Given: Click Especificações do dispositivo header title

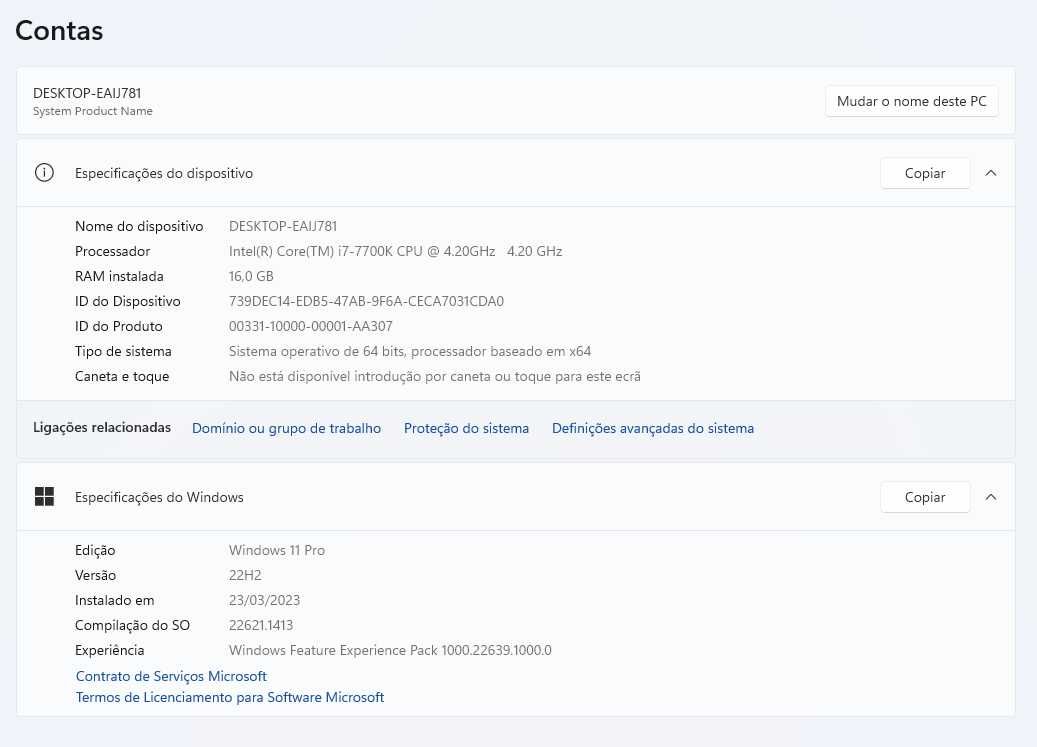Looking at the screenshot, I should pyautogui.click(x=164, y=173).
